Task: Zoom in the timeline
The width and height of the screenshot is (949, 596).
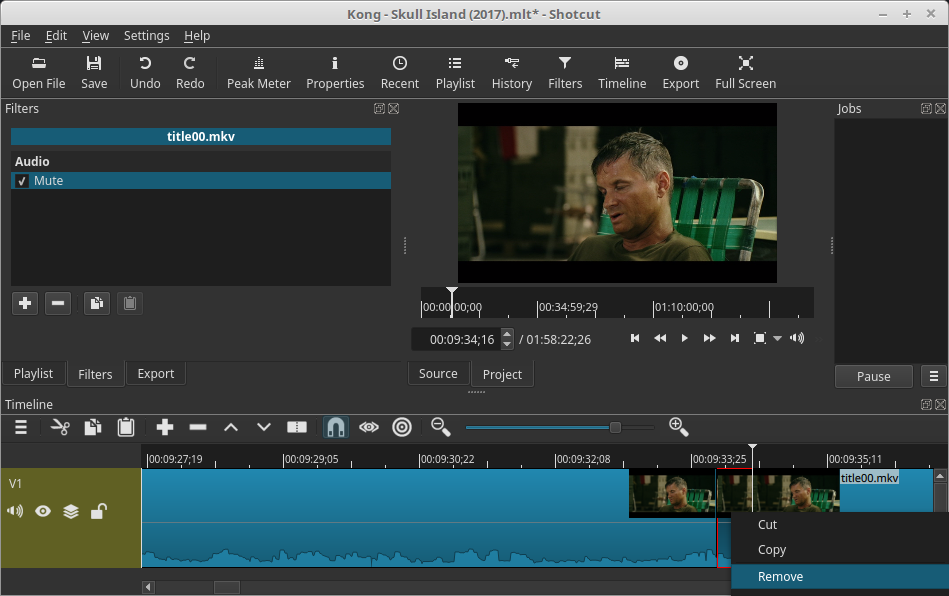Action: click(678, 428)
